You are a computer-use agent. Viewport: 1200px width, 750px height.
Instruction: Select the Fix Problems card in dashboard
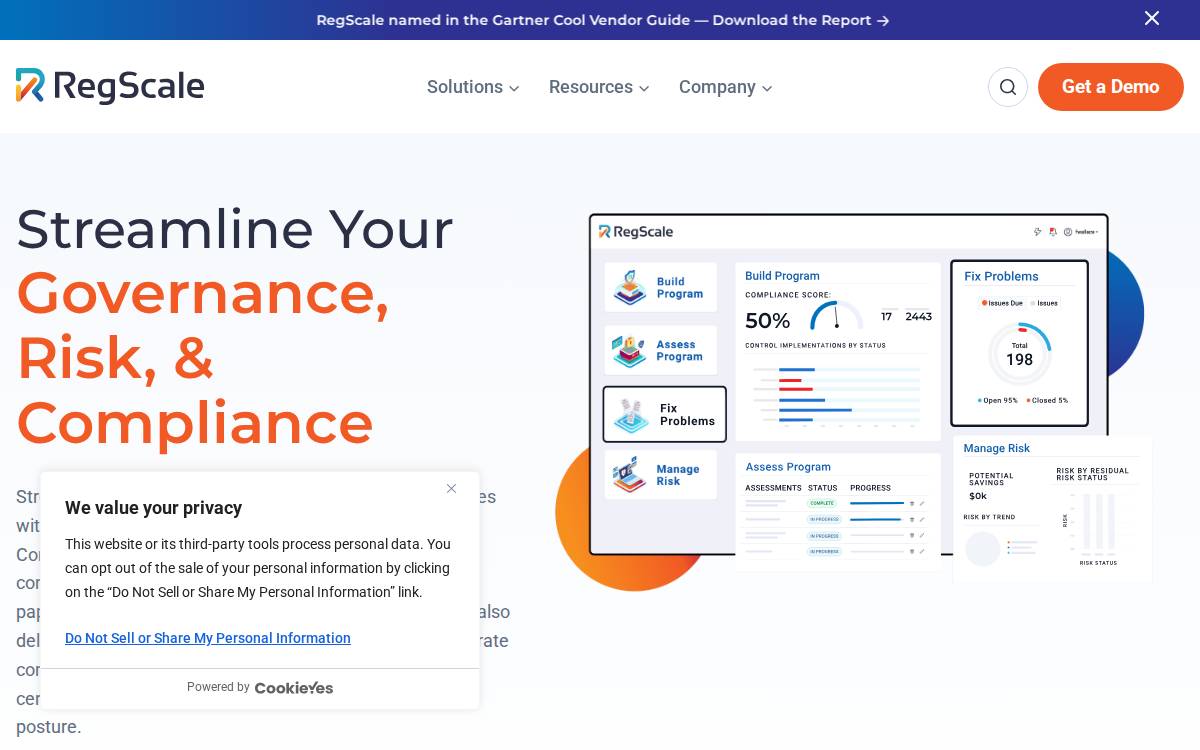point(665,414)
